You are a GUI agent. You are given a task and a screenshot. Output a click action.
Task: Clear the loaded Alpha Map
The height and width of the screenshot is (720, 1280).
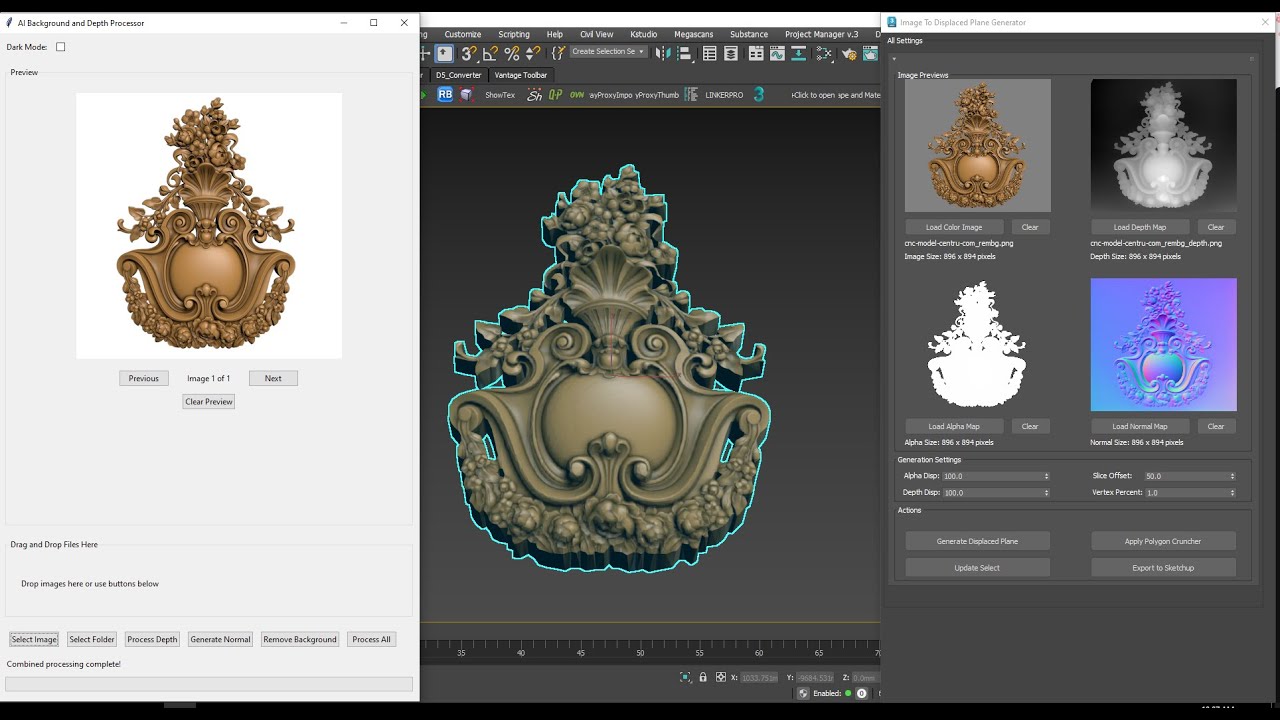[x=1030, y=426]
